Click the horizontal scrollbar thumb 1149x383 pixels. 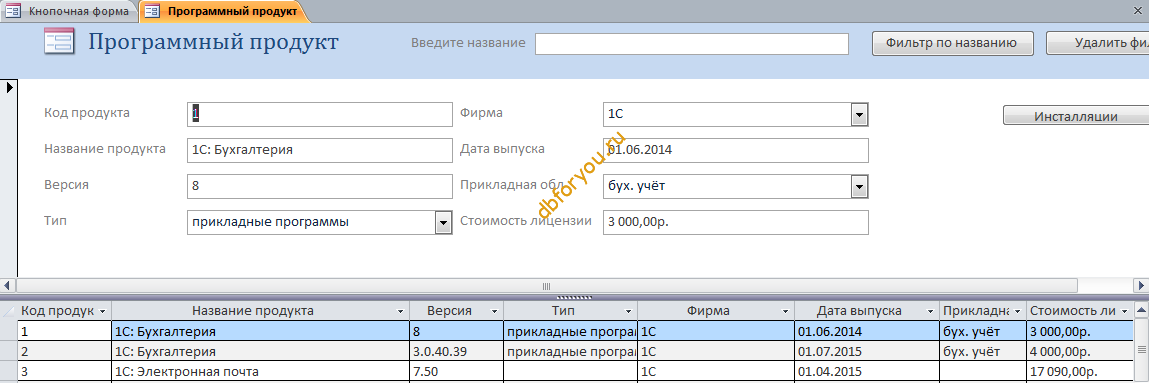tap(547, 286)
